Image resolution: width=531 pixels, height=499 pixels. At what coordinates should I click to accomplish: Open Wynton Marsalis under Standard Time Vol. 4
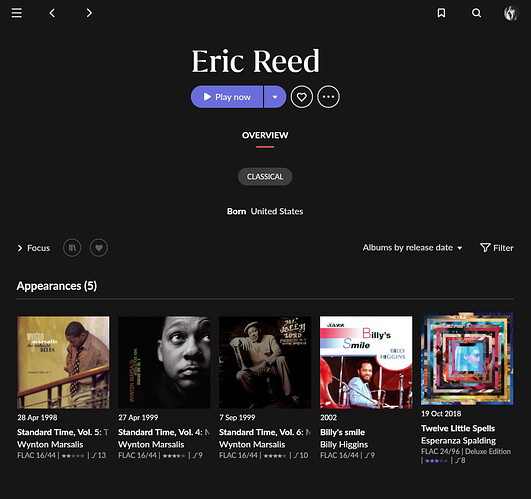151,444
